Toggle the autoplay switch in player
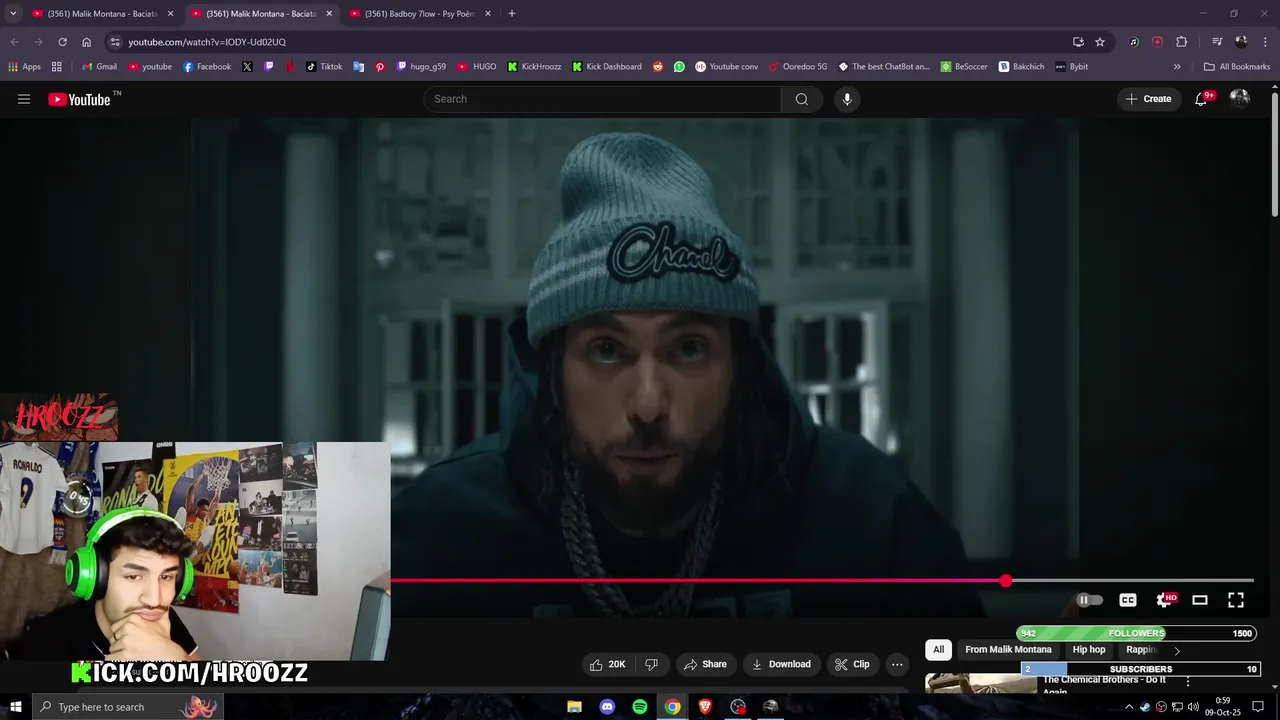 tap(1089, 600)
